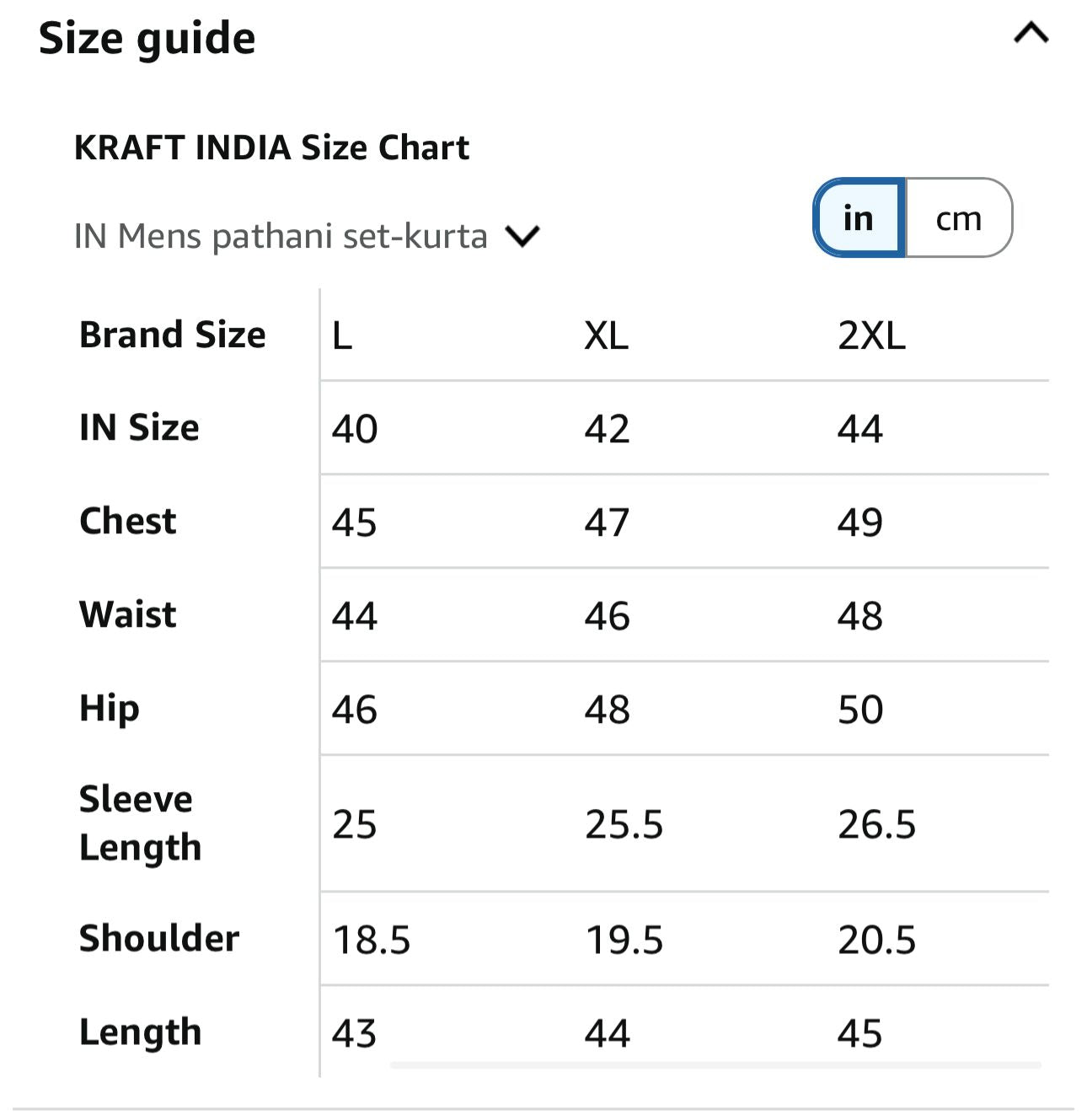Click the Sleeve Length value 26.5
Image resolution: width=1087 pixels, height=1120 pixels.
[877, 824]
